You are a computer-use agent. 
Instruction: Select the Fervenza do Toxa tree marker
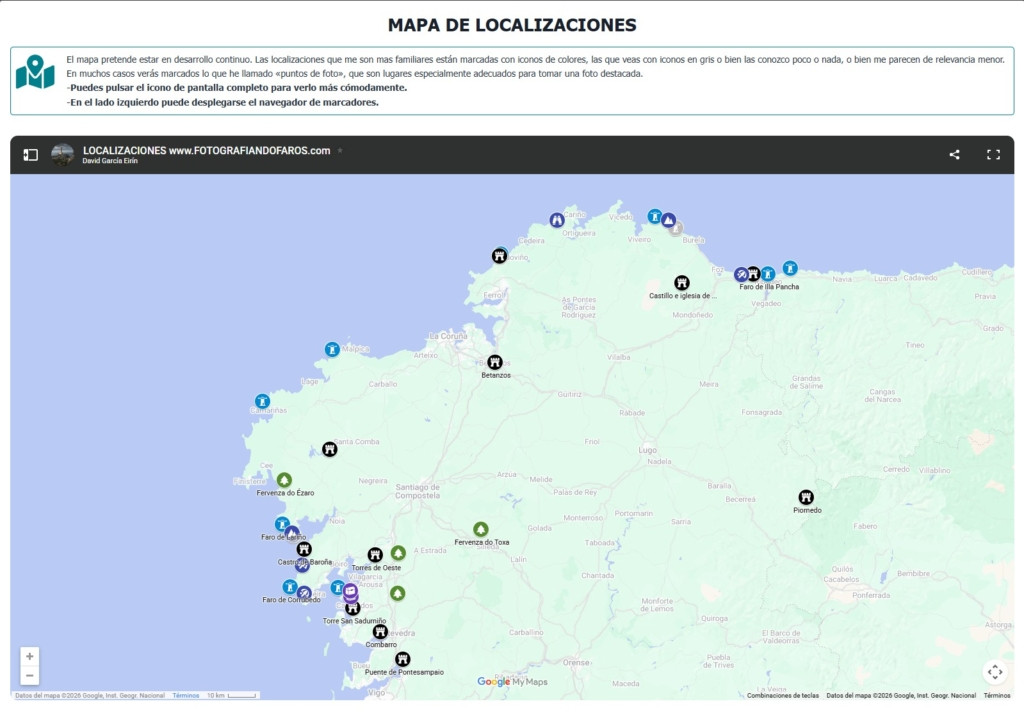tap(481, 529)
